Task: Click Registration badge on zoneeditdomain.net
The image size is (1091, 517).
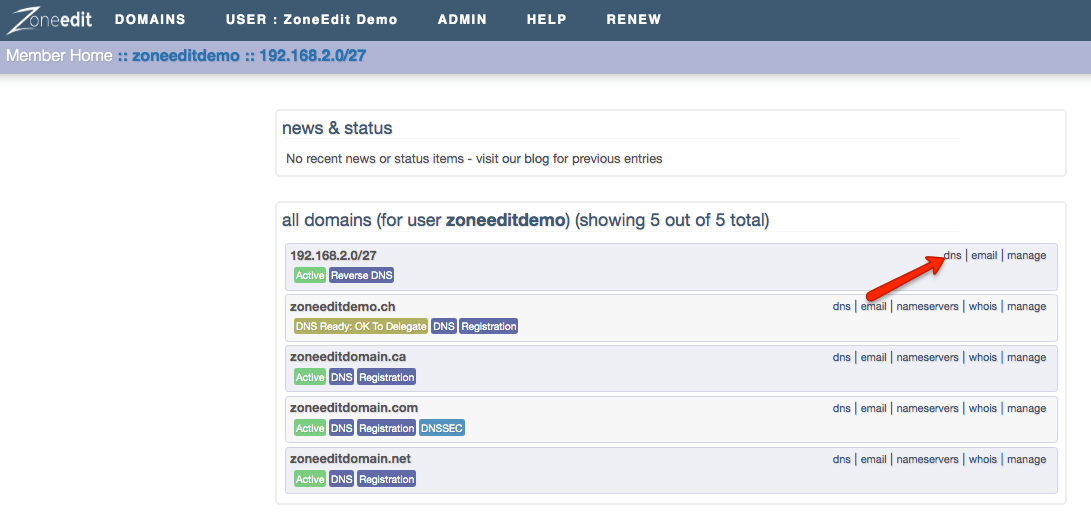Action: coord(386,479)
